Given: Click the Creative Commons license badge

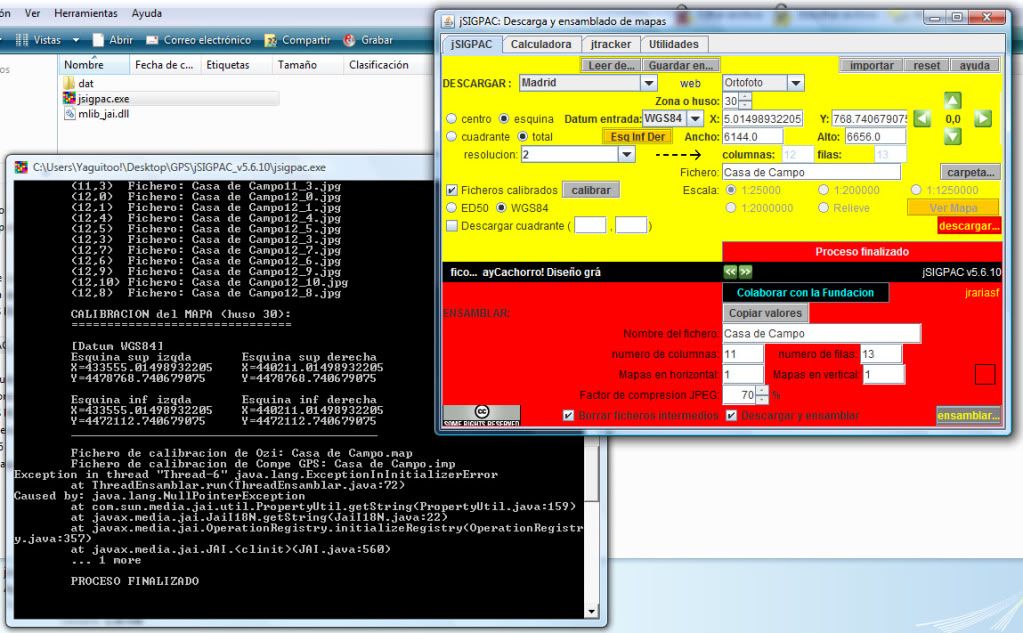Looking at the screenshot, I should click(x=481, y=416).
